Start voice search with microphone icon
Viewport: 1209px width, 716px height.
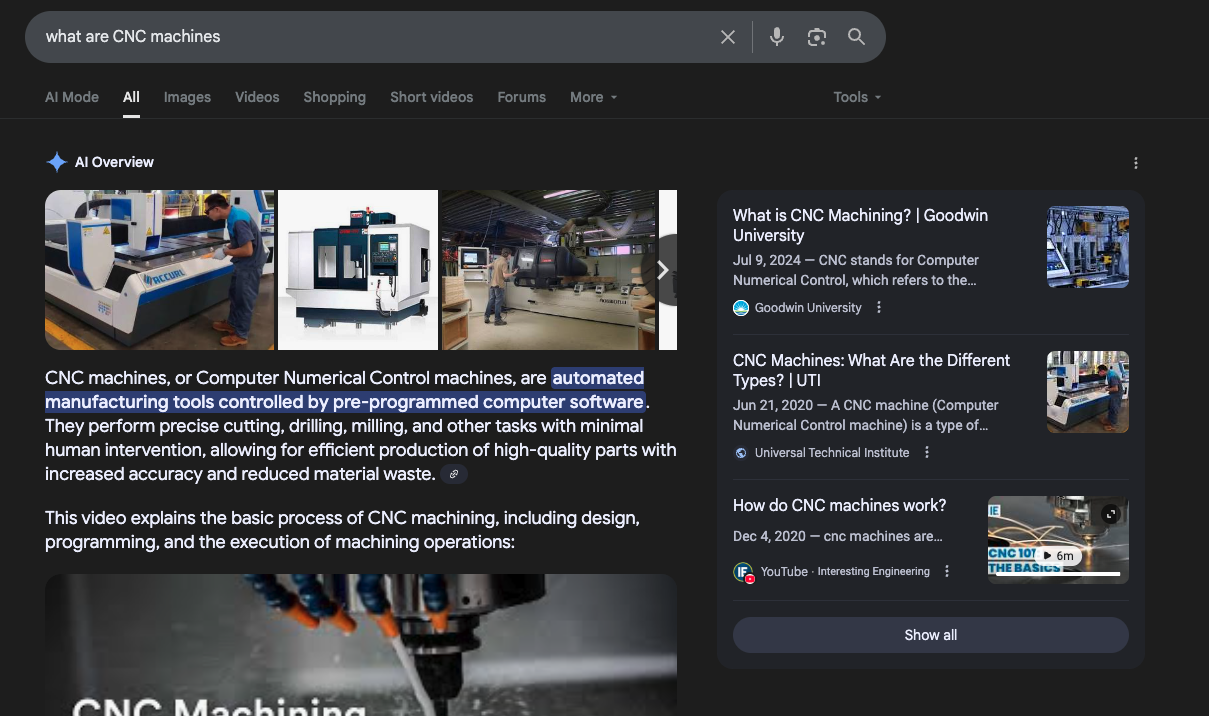tap(777, 37)
